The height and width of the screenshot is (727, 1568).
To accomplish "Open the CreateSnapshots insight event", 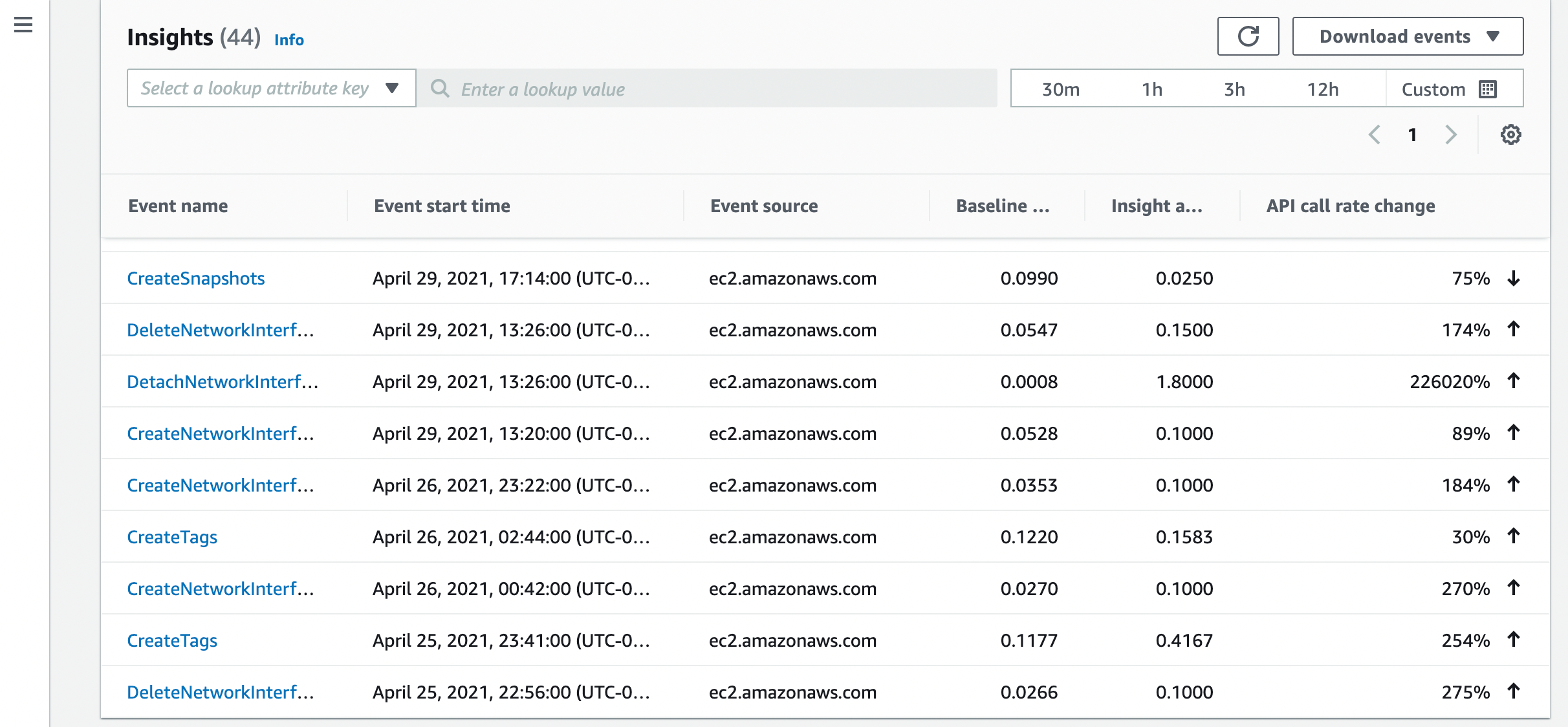I will pos(195,278).
